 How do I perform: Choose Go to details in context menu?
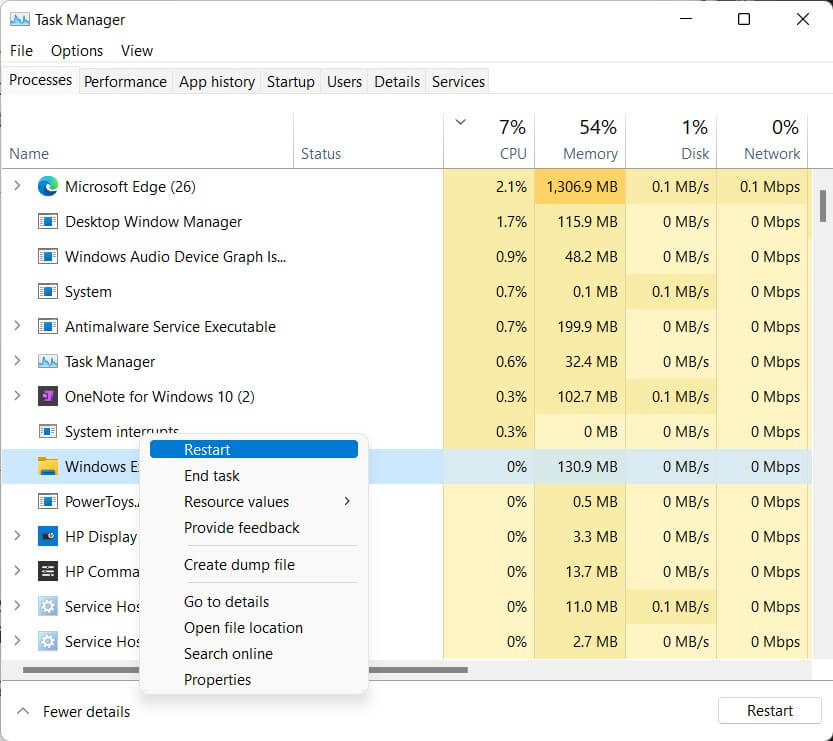pos(254,601)
